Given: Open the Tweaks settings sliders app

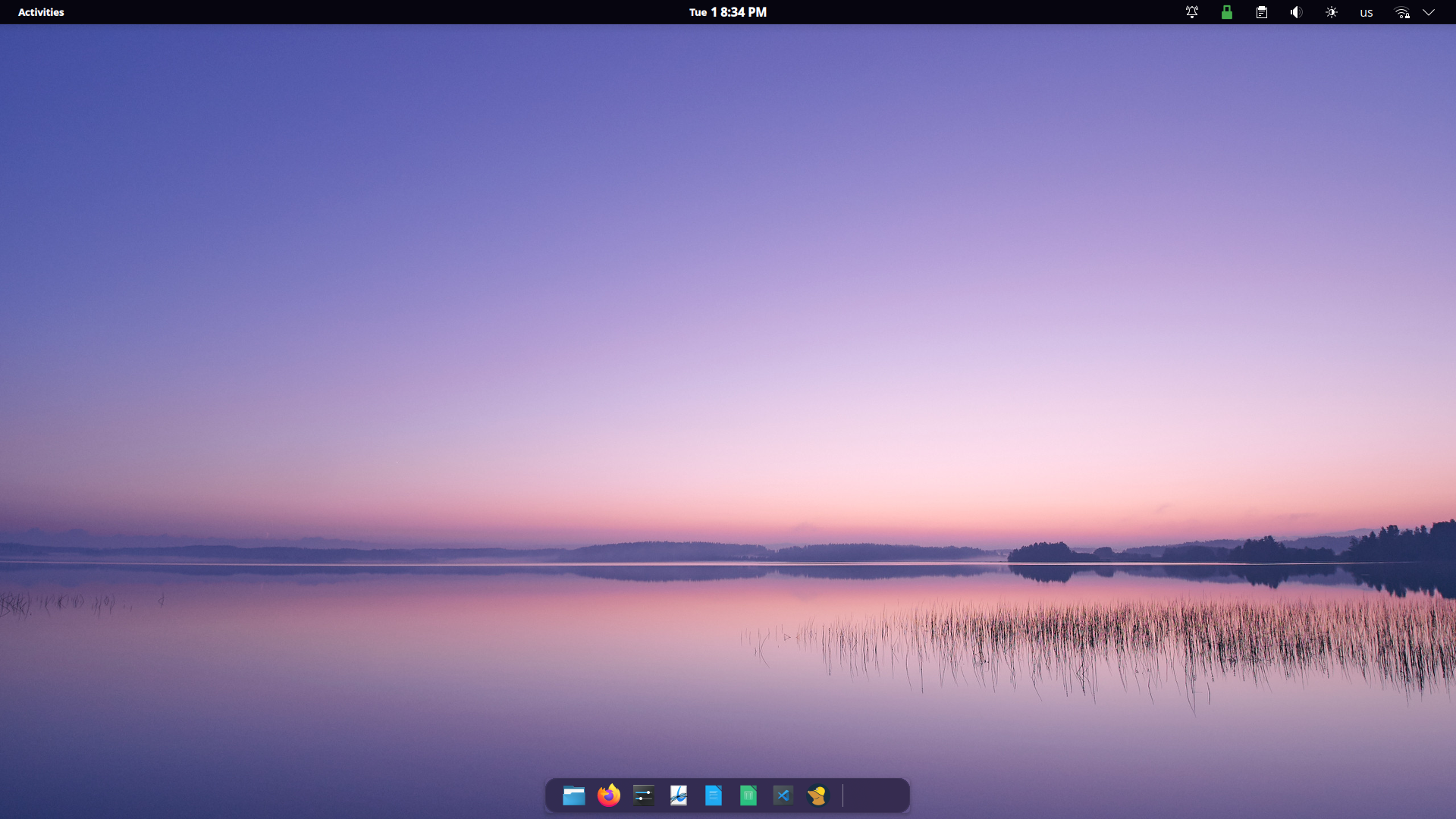Looking at the screenshot, I should [x=644, y=795].
